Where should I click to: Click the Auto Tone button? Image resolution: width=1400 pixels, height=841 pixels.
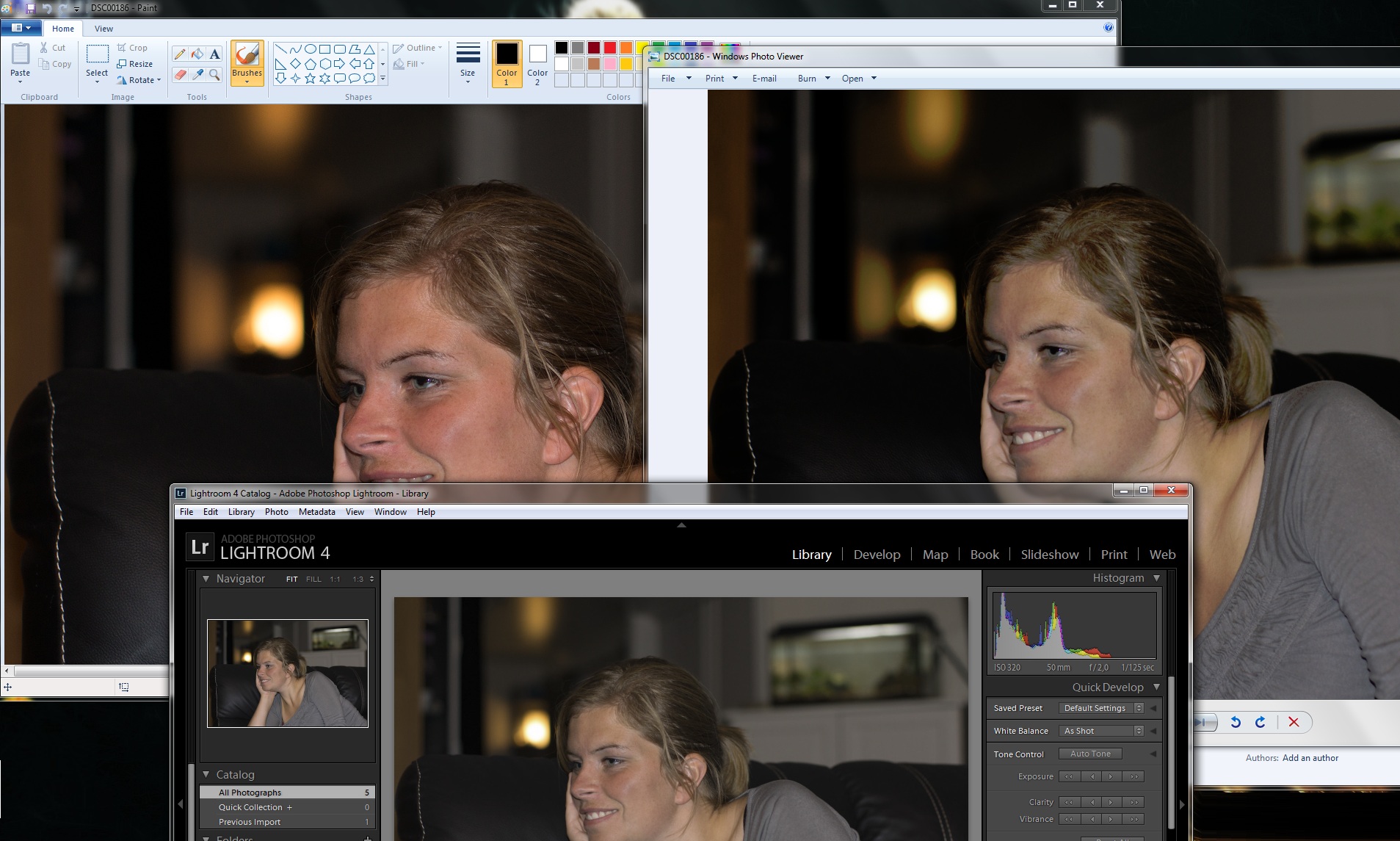(1090, 754)
